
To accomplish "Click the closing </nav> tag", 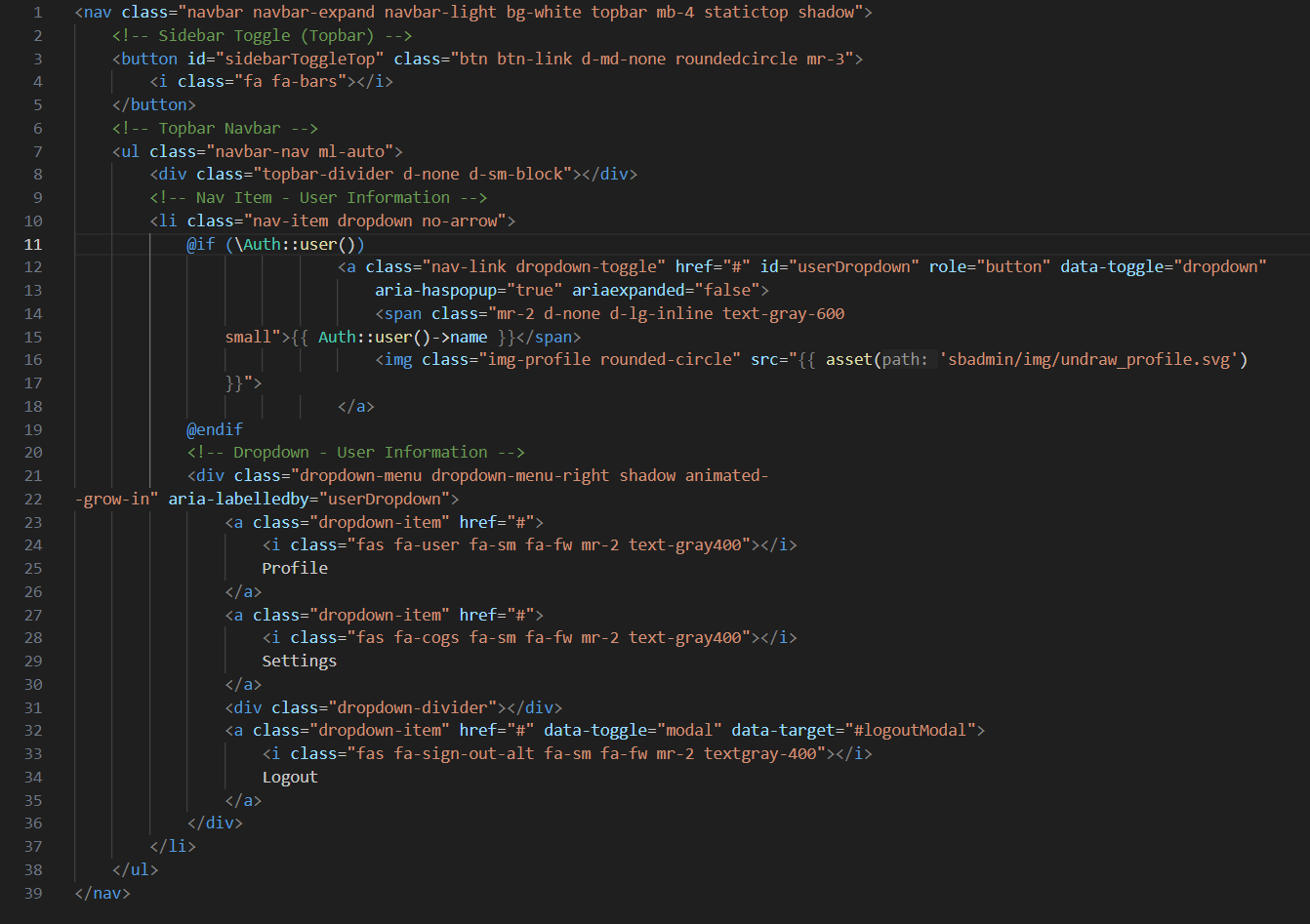I will point(102,893).
